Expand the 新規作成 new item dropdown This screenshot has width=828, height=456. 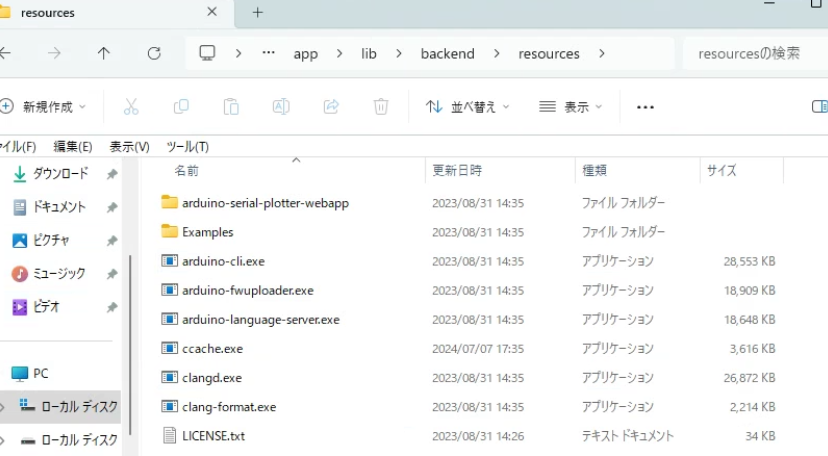click(x=44, y=106)
